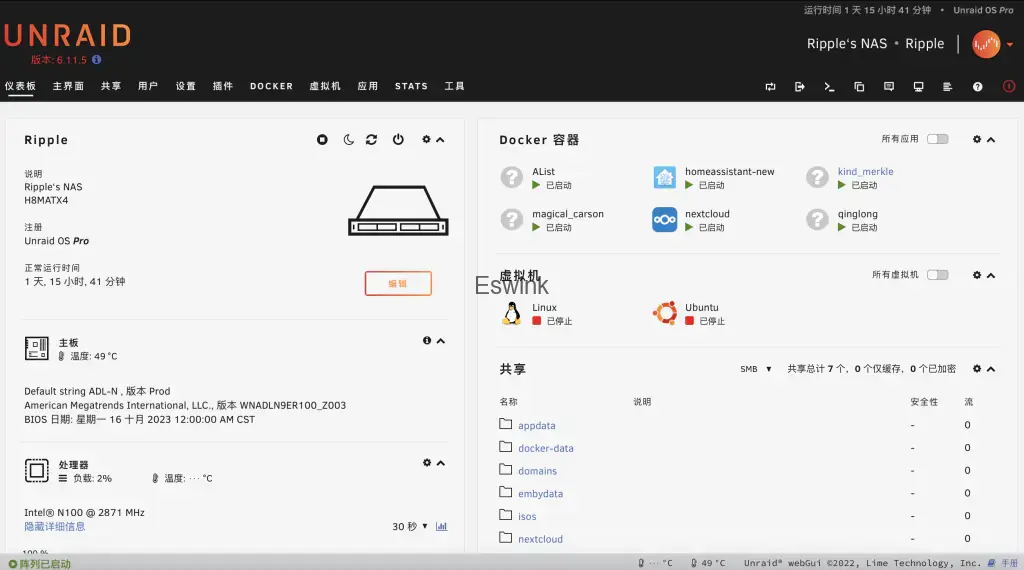This screenshot has height=570, width=1024.
Task: Open the nextcloud container icon
Action: click(665, 219)
